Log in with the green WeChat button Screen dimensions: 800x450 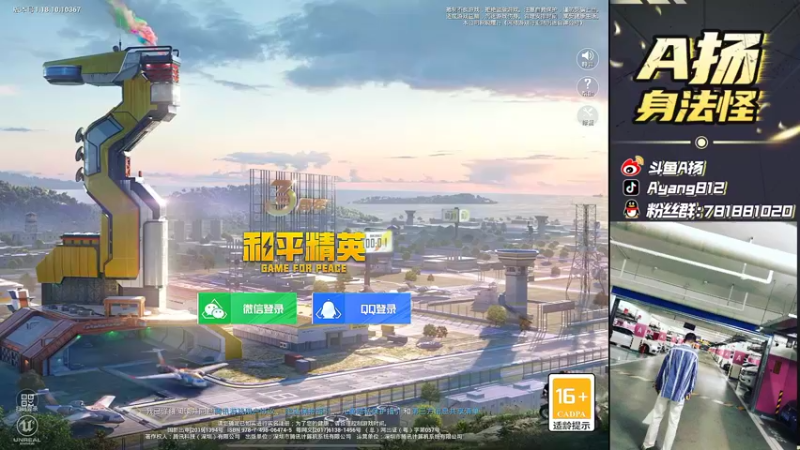(x=247, y=308)
